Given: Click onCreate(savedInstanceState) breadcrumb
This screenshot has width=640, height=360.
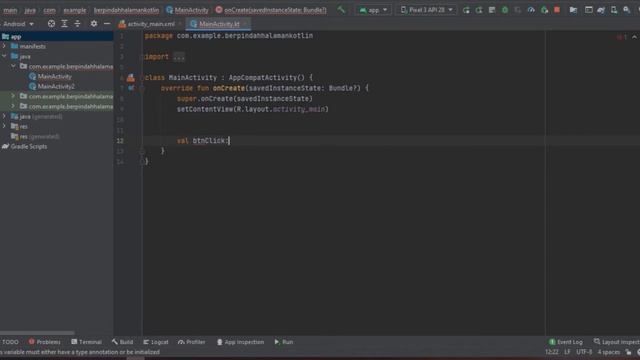Looking at the screenshot, I should (271, 10).
